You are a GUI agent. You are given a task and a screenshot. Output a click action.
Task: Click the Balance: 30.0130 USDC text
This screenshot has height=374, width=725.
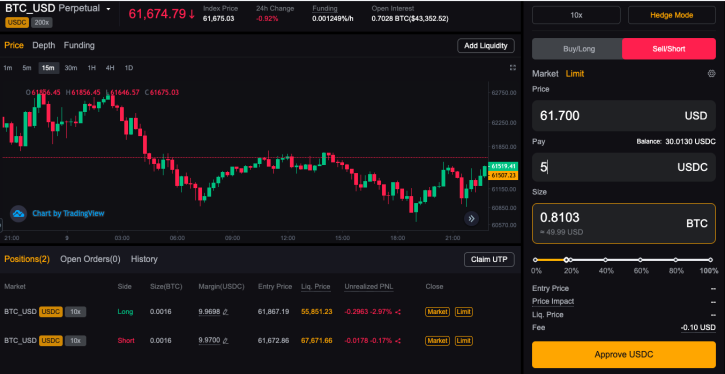point(676,141)
